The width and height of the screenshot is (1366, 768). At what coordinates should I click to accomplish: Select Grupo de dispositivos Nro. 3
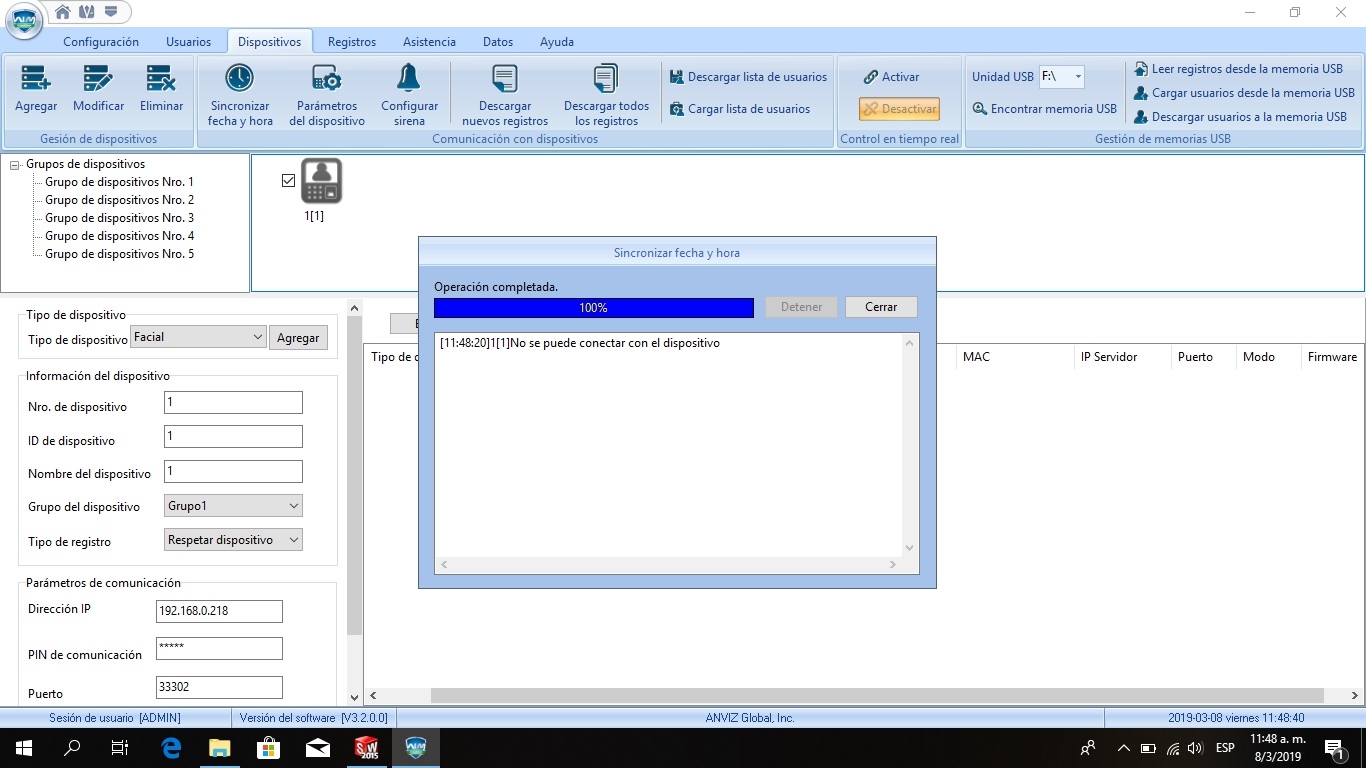pyautogui.click(x=119, y=218)
